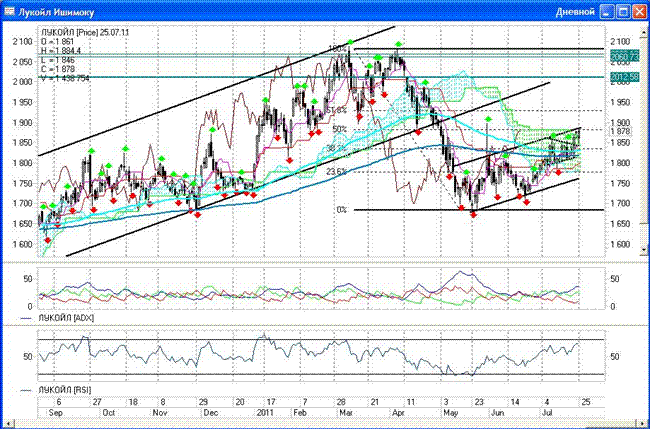Click the day label '25' on date axis
Image resolution: width=650 pixels, height=429 pixels.
[x=586, y=402]
